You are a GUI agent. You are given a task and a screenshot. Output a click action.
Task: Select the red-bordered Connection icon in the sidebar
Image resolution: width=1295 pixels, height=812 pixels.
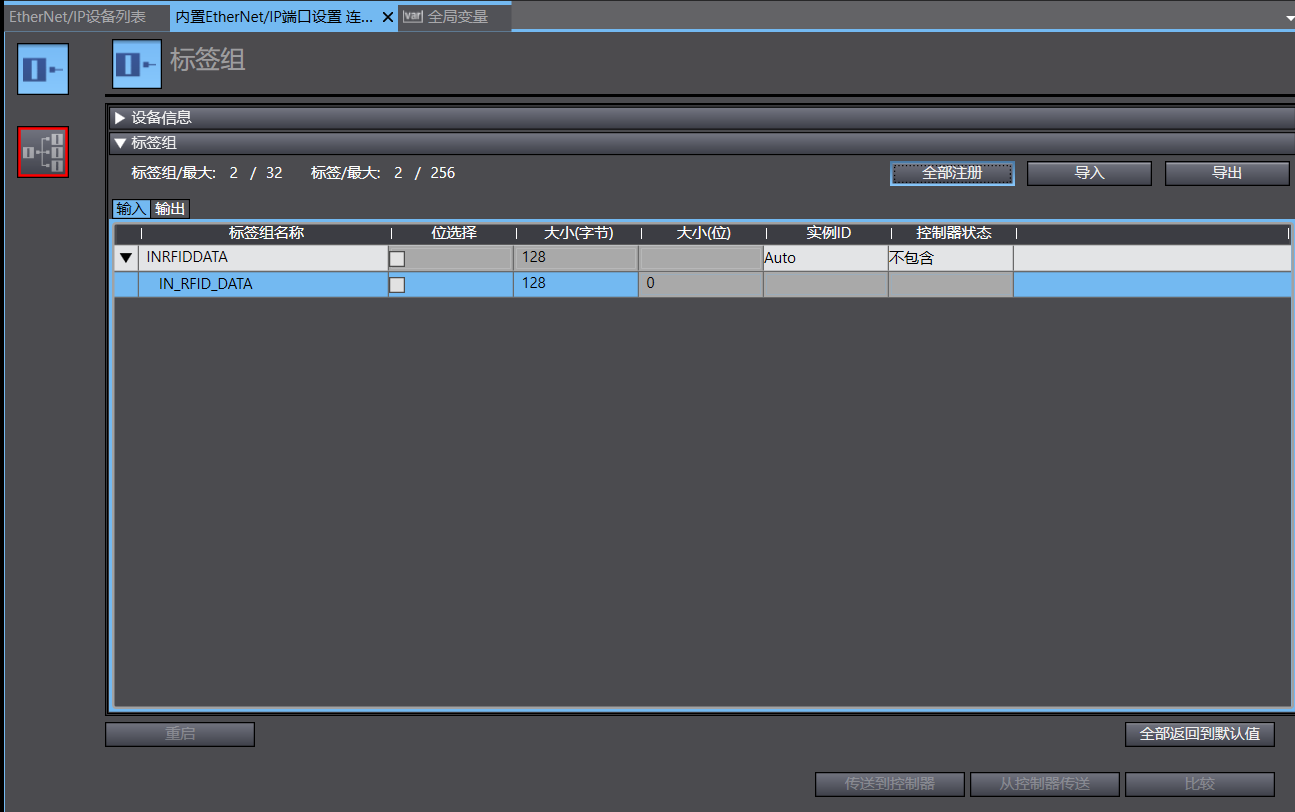[43, 152]
